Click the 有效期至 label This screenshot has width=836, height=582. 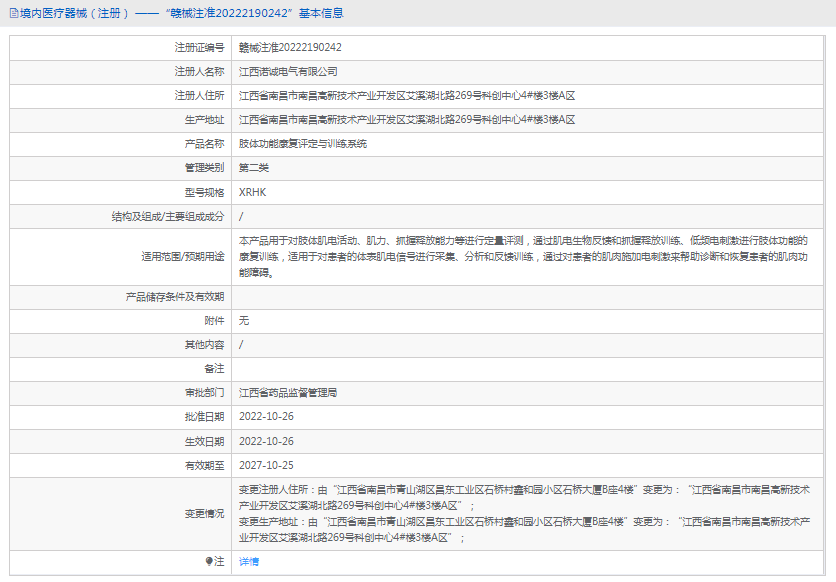205,465
